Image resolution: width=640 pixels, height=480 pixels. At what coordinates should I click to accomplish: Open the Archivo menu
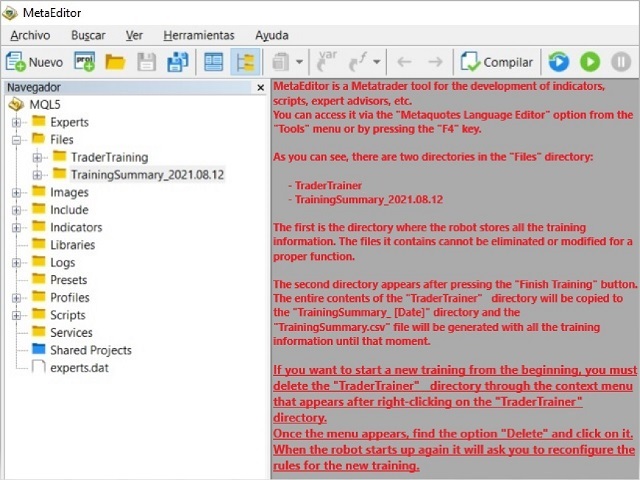click(30, 36)
